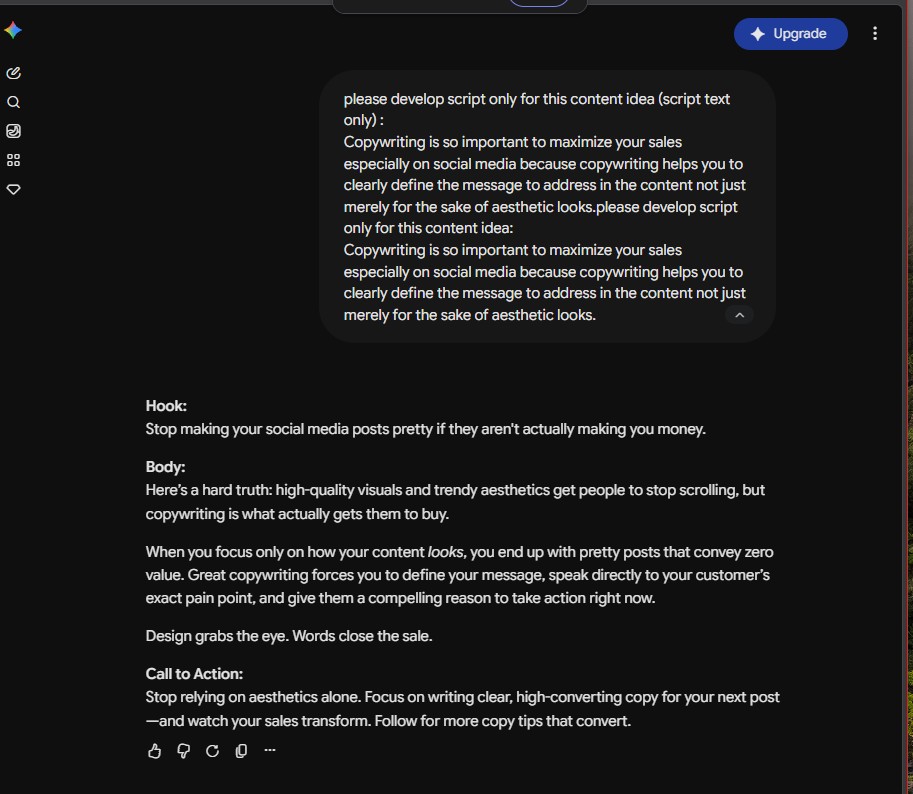913x794 pixels.
Task: Open the banana image icon in the sidebar
Action: click(x=13, y=131)
